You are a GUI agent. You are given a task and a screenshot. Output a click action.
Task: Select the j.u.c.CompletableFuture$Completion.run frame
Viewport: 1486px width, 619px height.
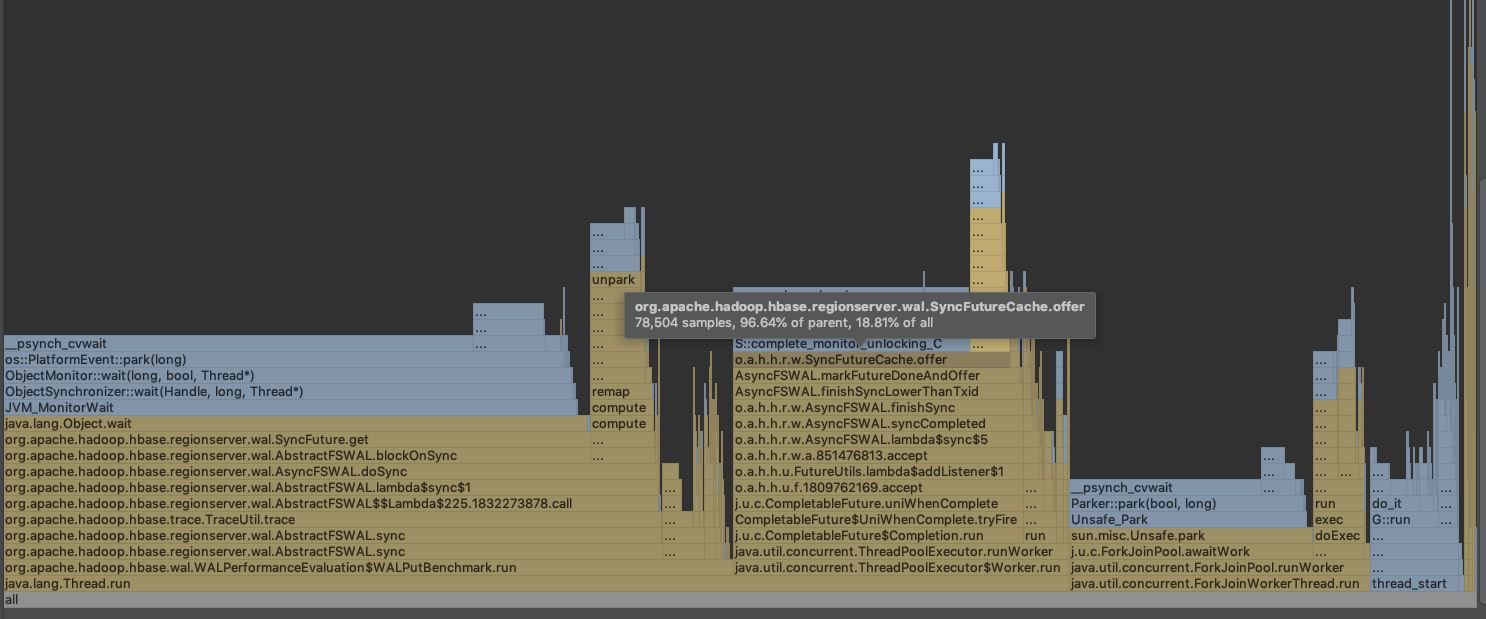pos(877,535)
